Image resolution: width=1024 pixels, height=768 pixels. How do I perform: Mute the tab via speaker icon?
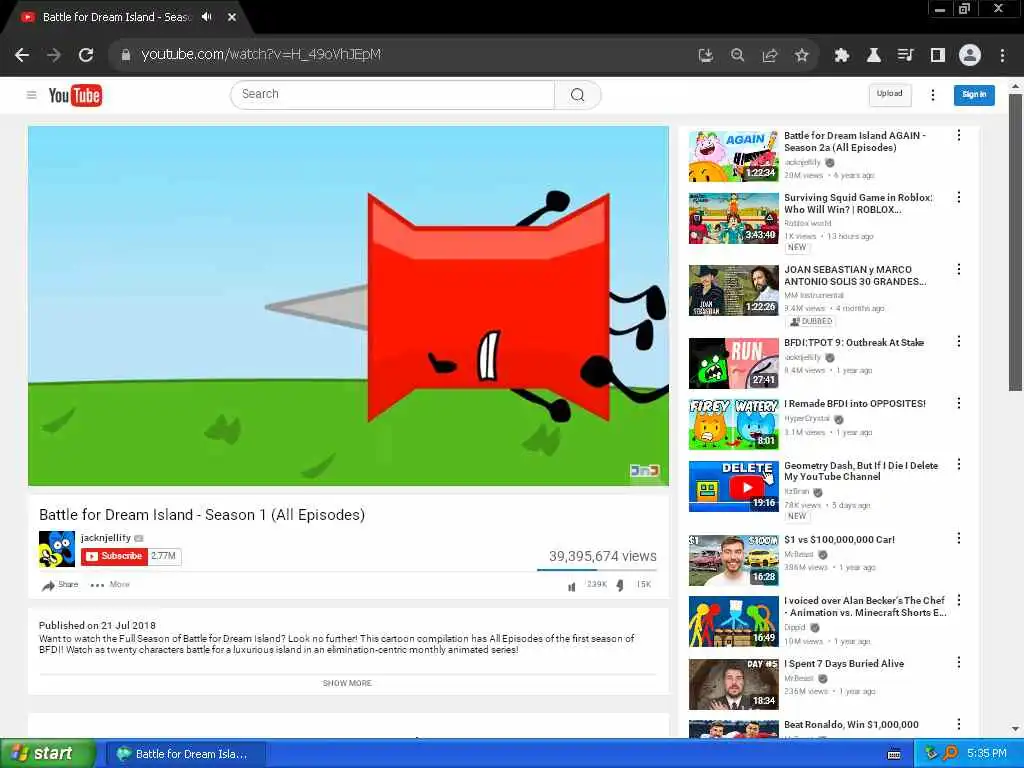207,17
